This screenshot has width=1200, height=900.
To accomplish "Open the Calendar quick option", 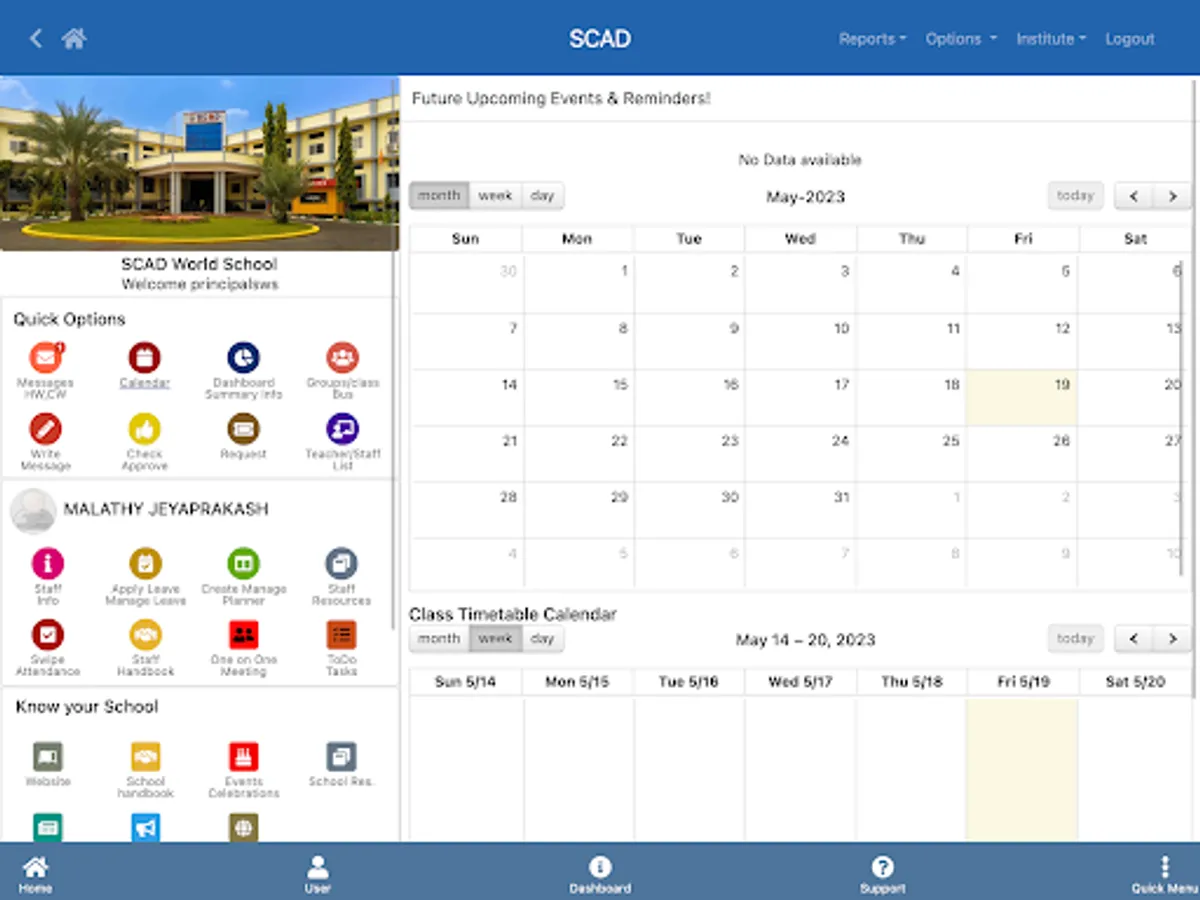I will click(x=144, y=358).
